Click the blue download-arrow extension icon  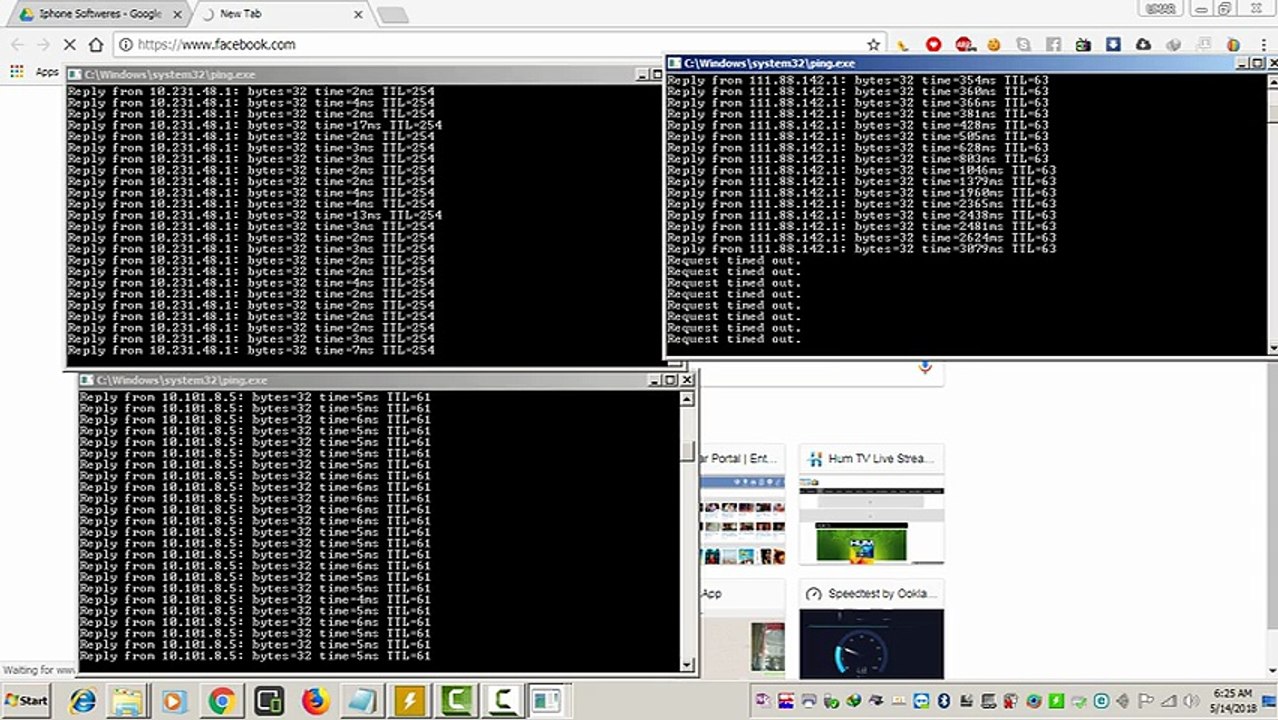click(x=1113, y=45)
